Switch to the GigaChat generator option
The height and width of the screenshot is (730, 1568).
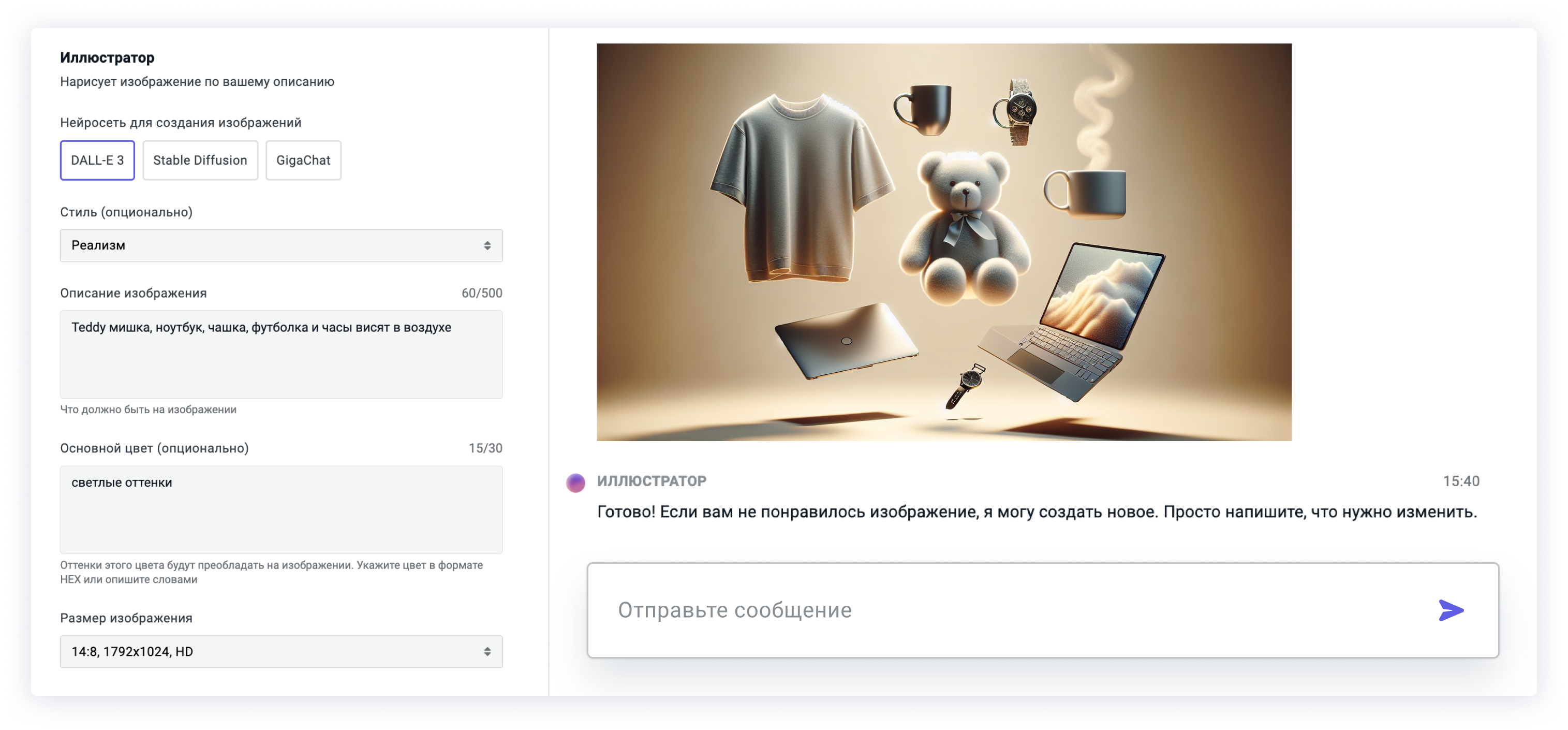(x=303, y=160)
